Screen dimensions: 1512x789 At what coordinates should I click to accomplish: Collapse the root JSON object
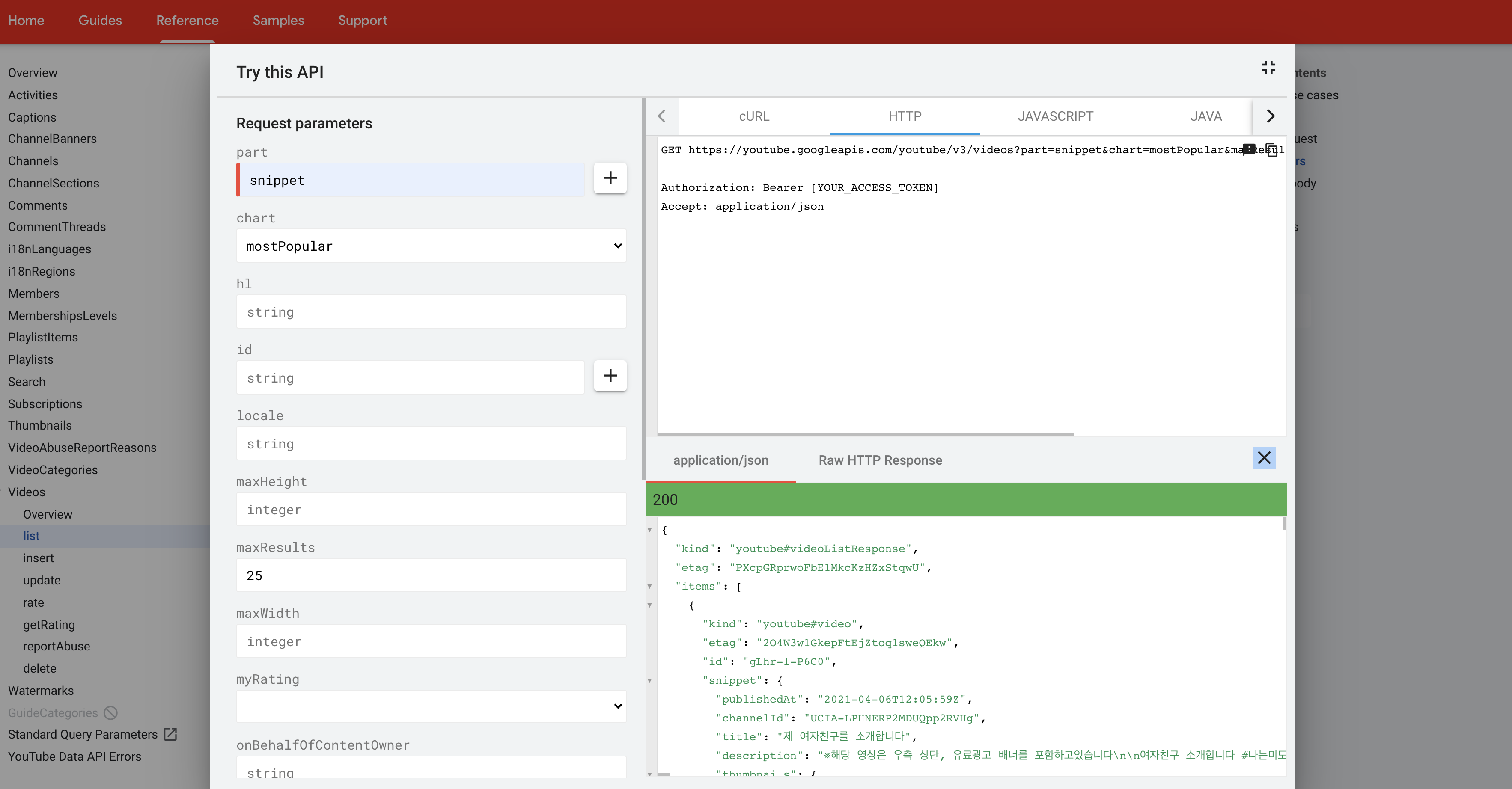tap(650, 530)
